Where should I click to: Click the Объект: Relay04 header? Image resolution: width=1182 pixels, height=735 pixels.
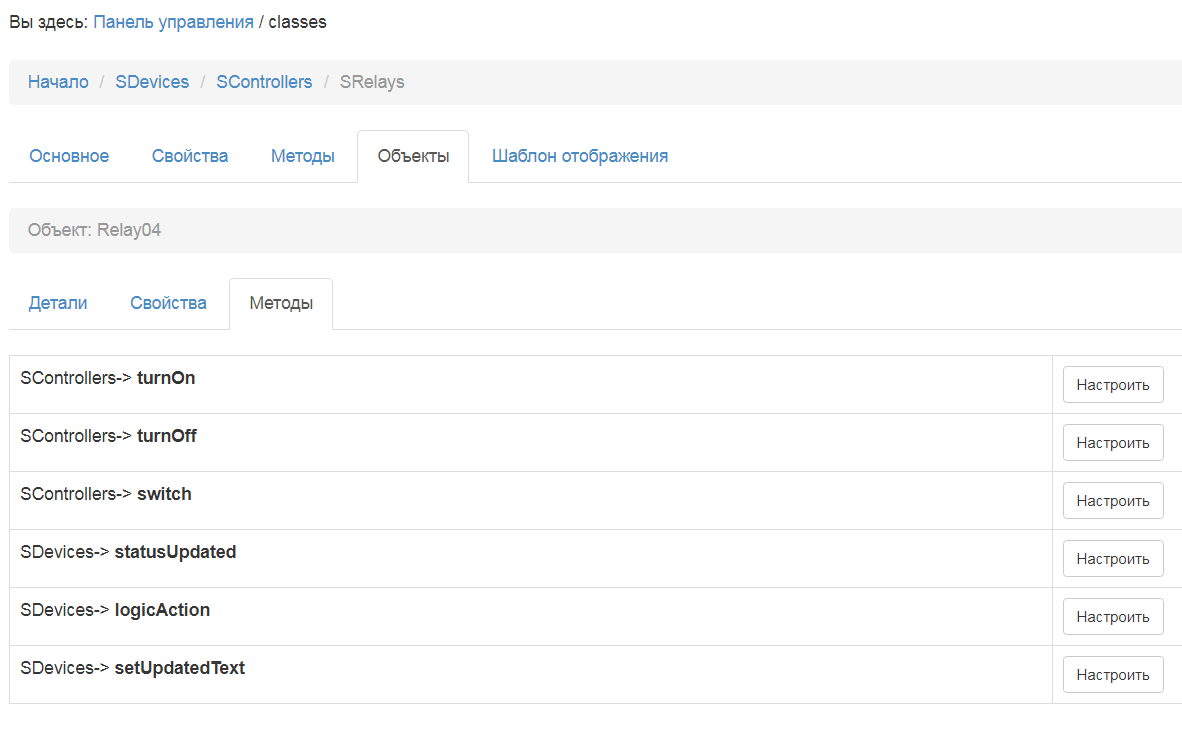(x=95, y=230)
